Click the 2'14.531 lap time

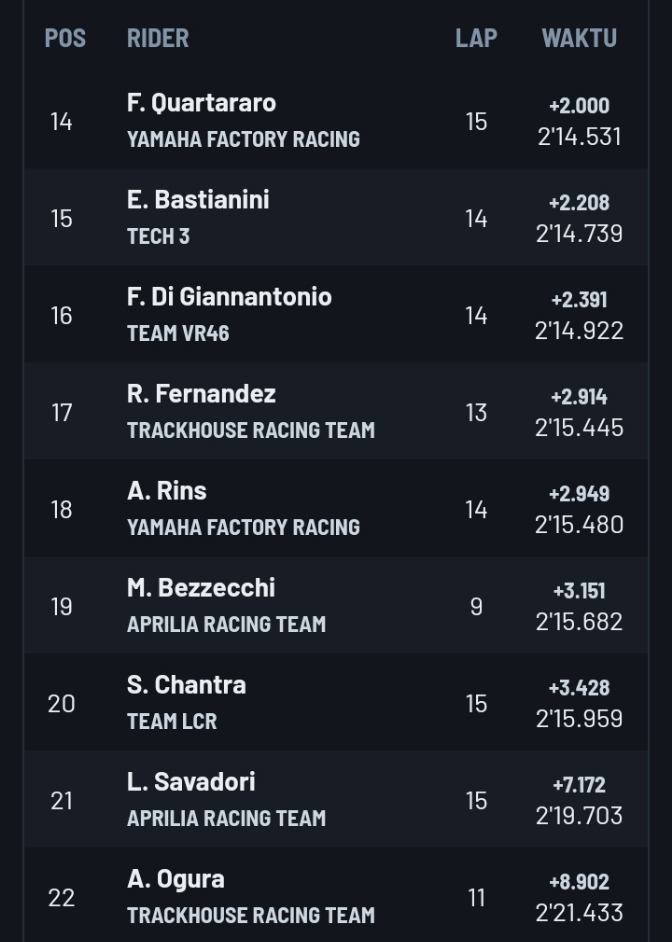click(579, 136)
